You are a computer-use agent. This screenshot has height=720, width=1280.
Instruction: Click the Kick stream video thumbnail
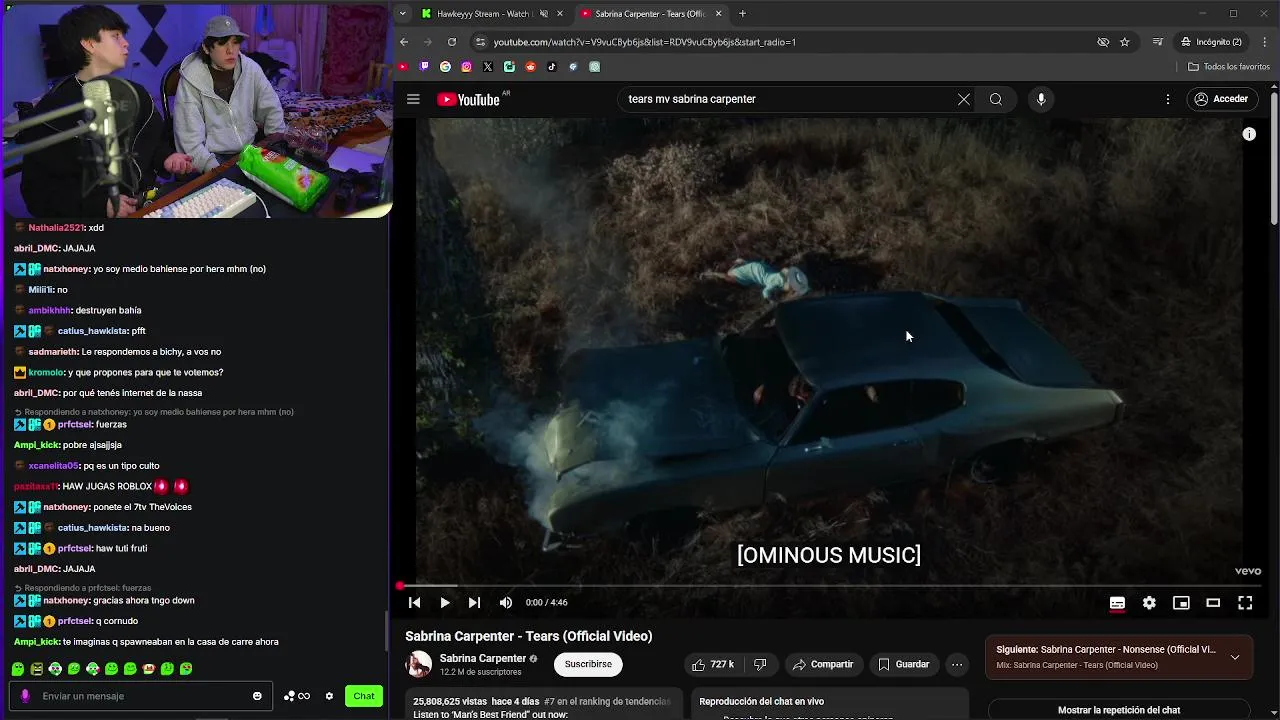196,108
